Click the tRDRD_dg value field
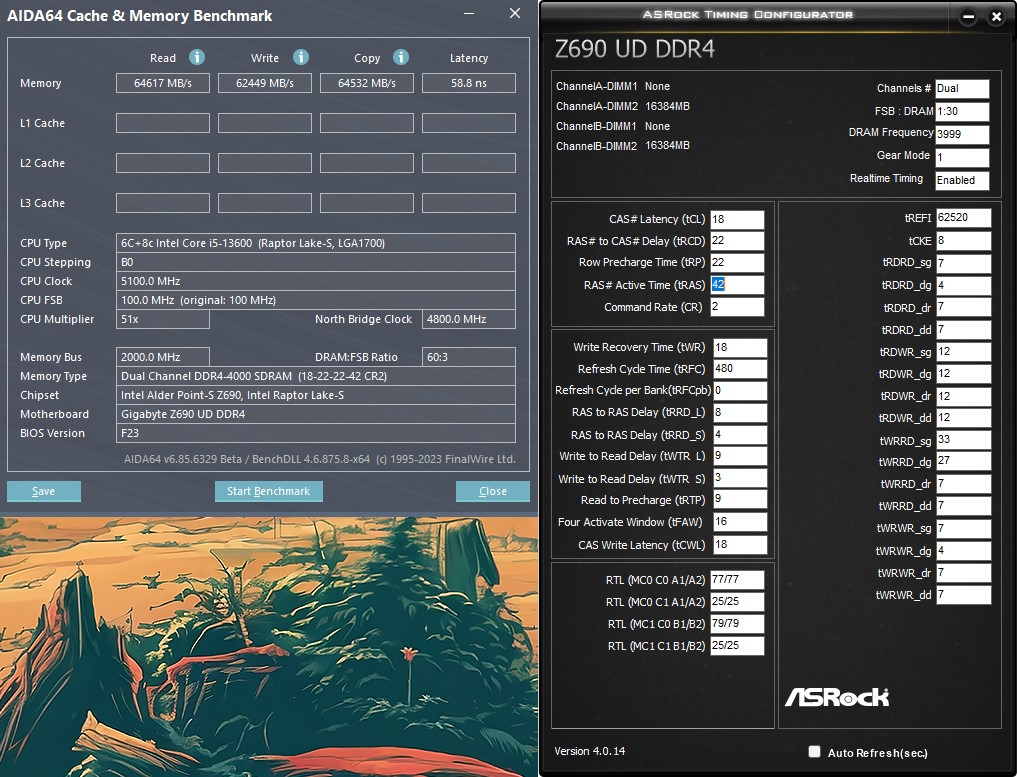 (963, 285)
